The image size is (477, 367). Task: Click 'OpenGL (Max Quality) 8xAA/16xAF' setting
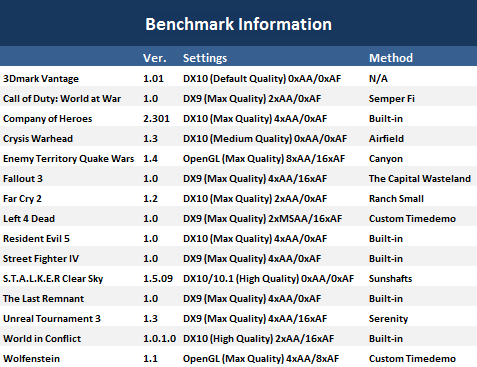tap(264, 159)
